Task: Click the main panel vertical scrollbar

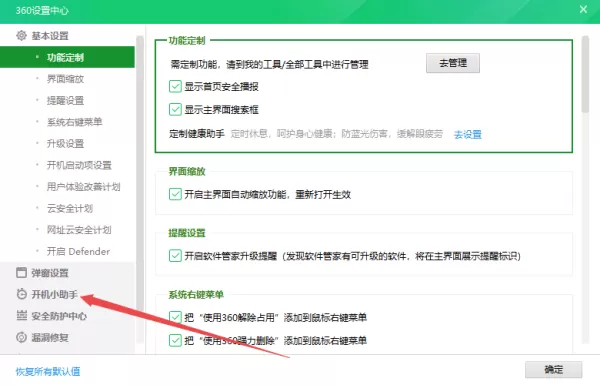Action: [585, 75]
